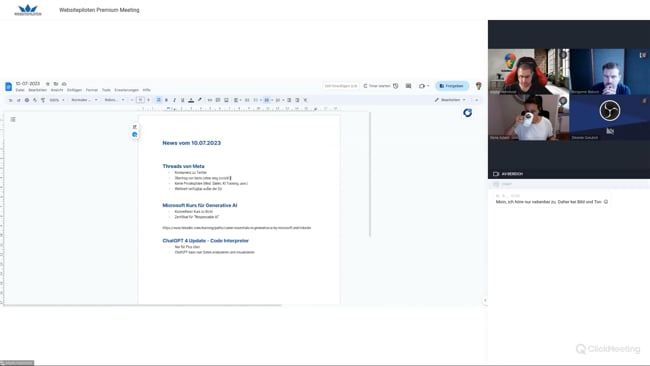This screenshot has width=650, height=366.
Task: Click the AV-BEREICH label
Action: coord(512,174)
